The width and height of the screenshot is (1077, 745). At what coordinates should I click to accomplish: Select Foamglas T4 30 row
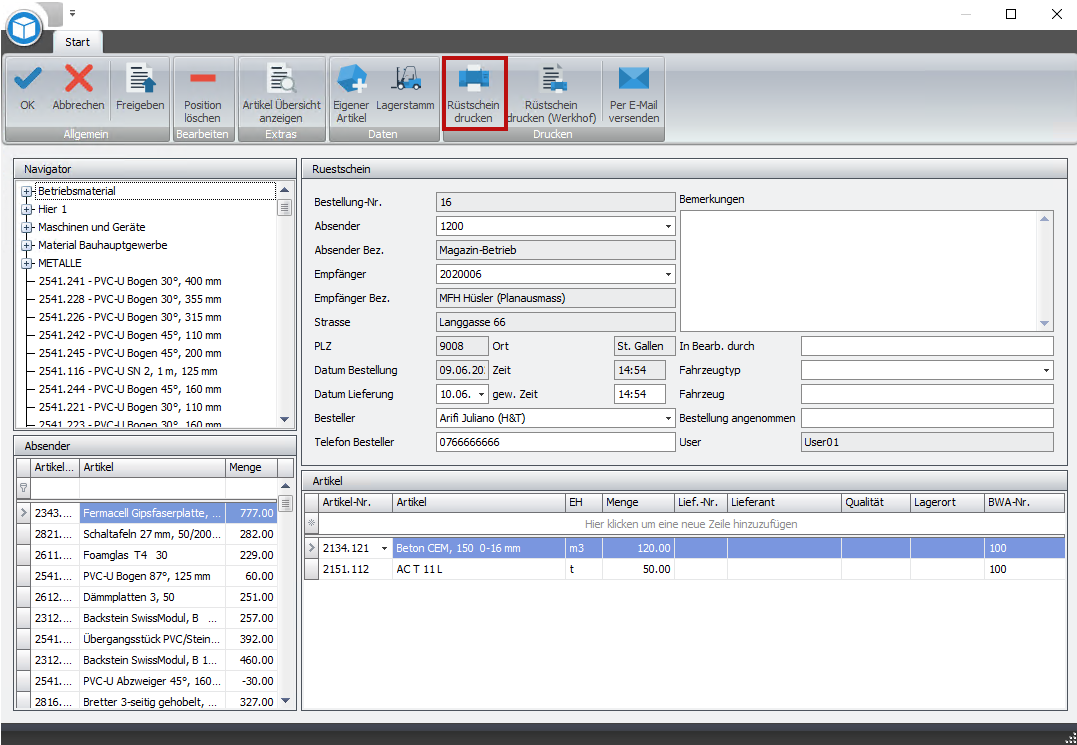[148, 555]
